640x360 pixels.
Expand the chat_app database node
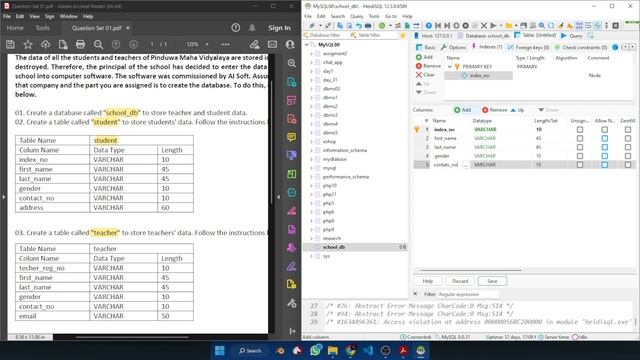point(311,62)
